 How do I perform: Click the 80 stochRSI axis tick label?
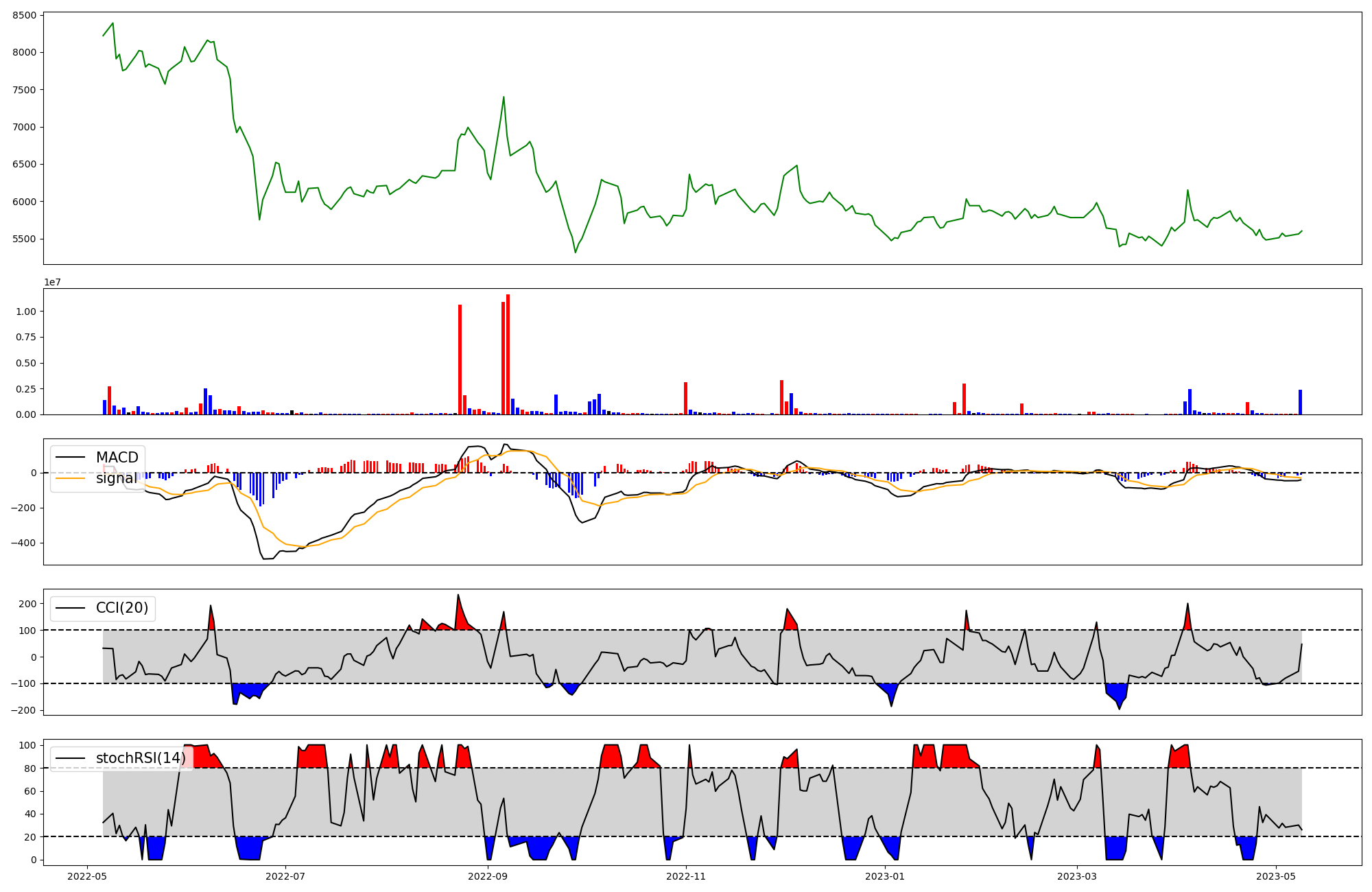[x=30, y=768]
